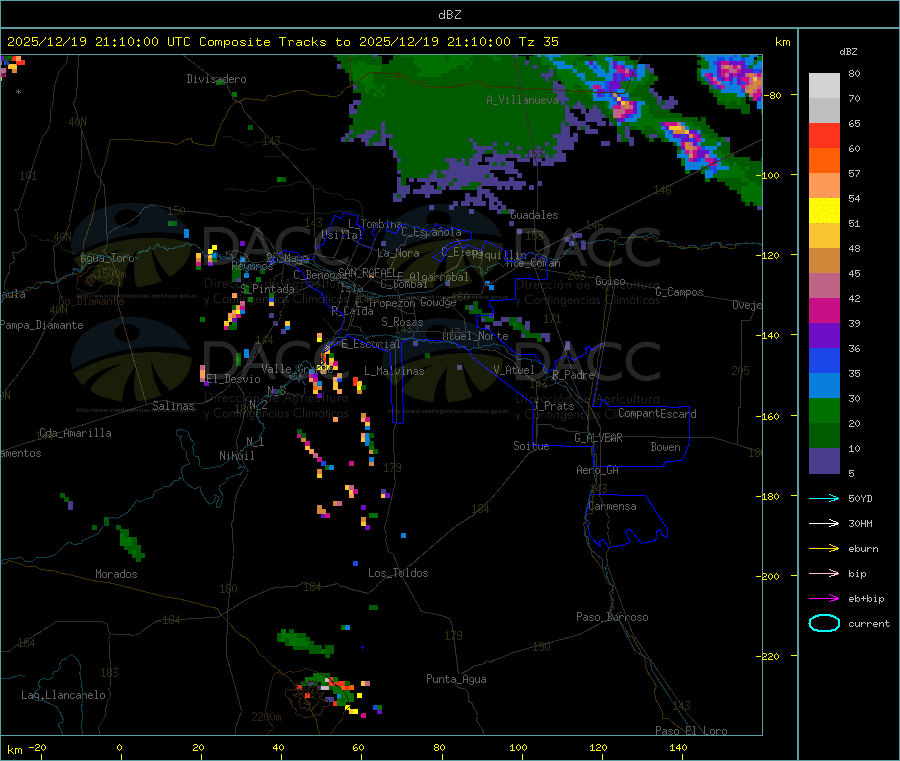
Task: Click the Morados map label
Action: tap(116, 574)
